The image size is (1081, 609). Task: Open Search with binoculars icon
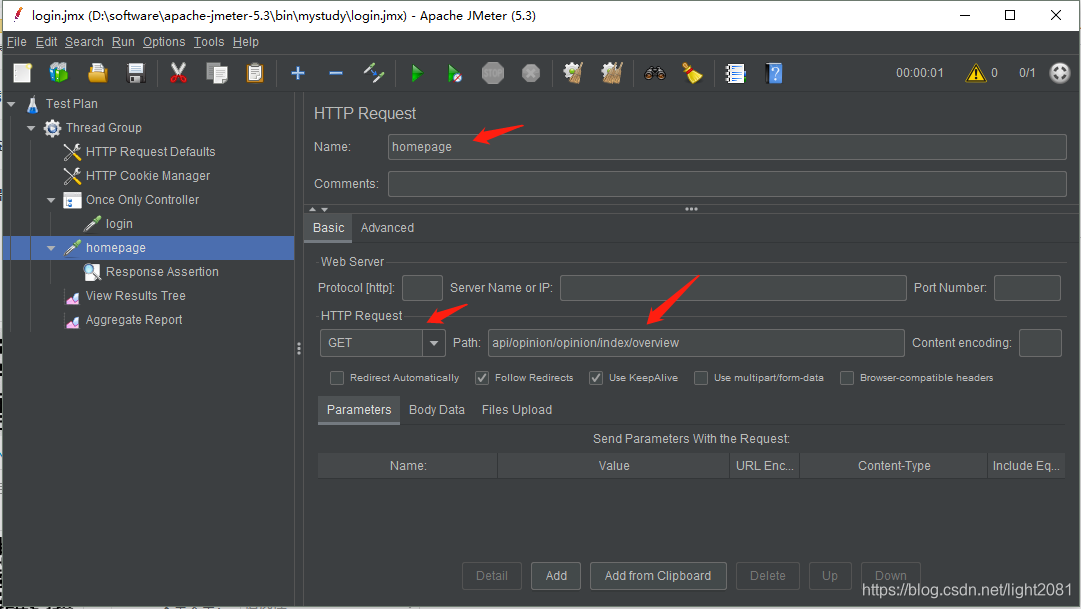(654, 73)
